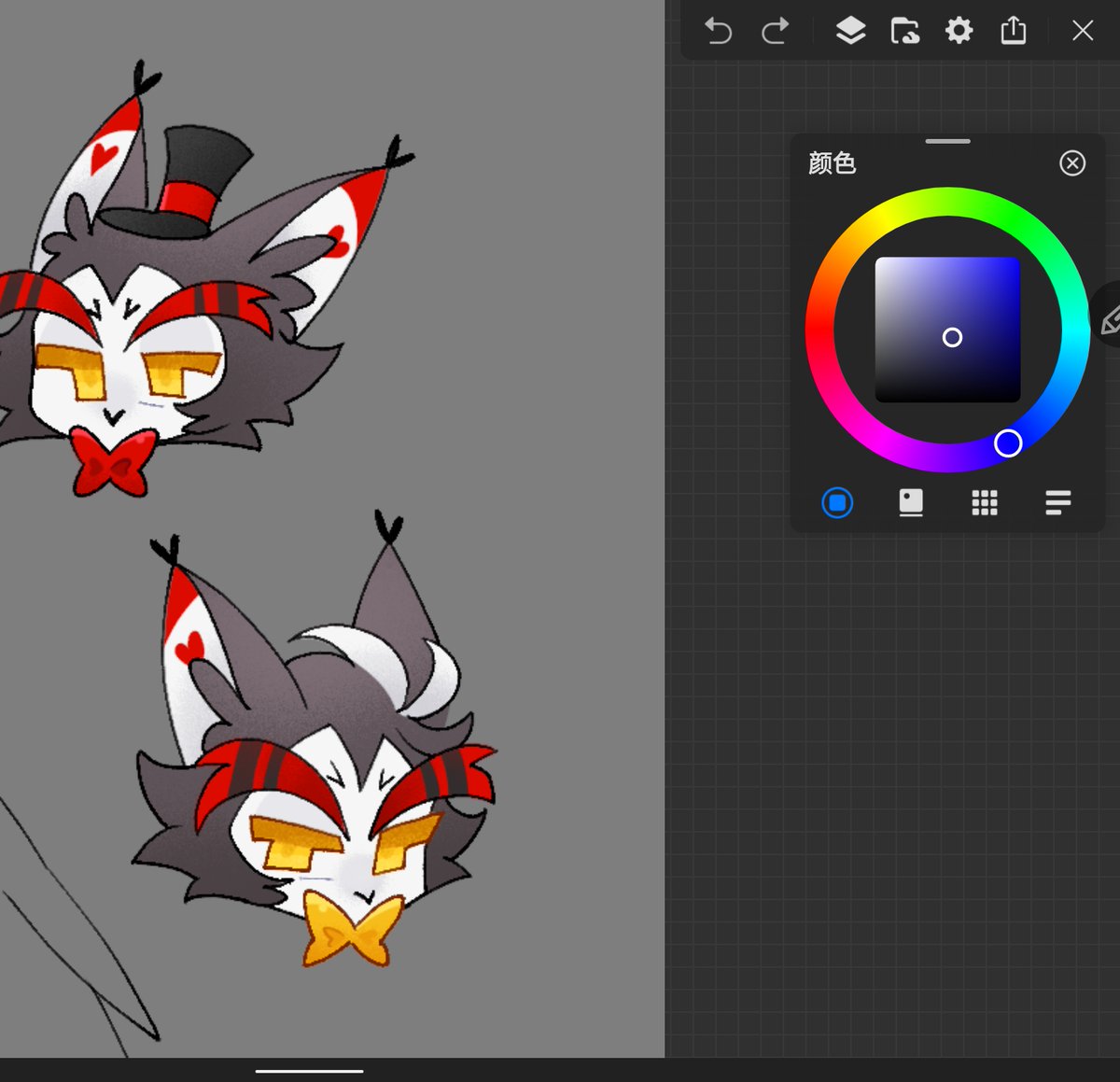Click the color panel drag handle

pos(948,141)
